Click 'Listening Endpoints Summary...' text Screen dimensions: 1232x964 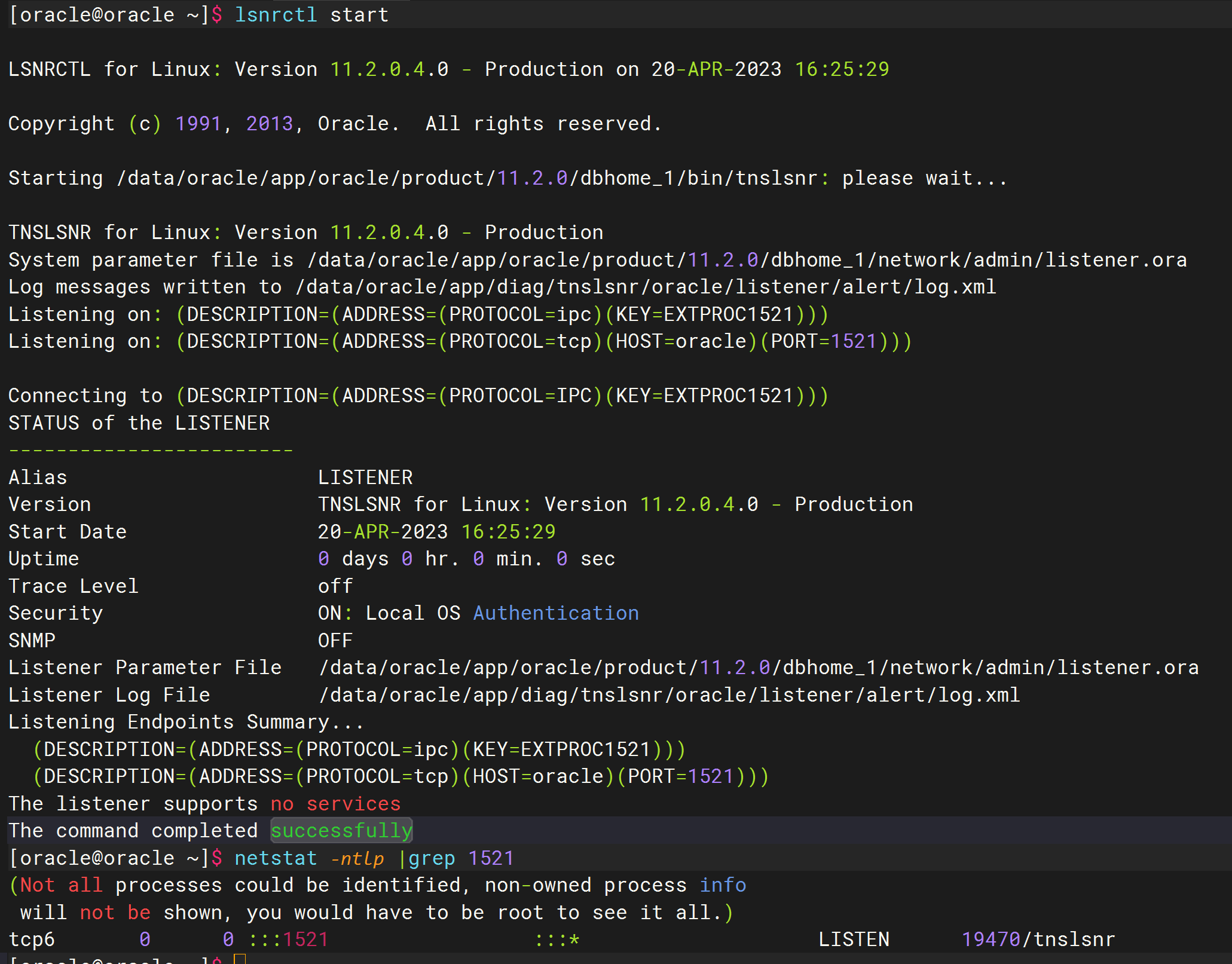tap(187, 722)
